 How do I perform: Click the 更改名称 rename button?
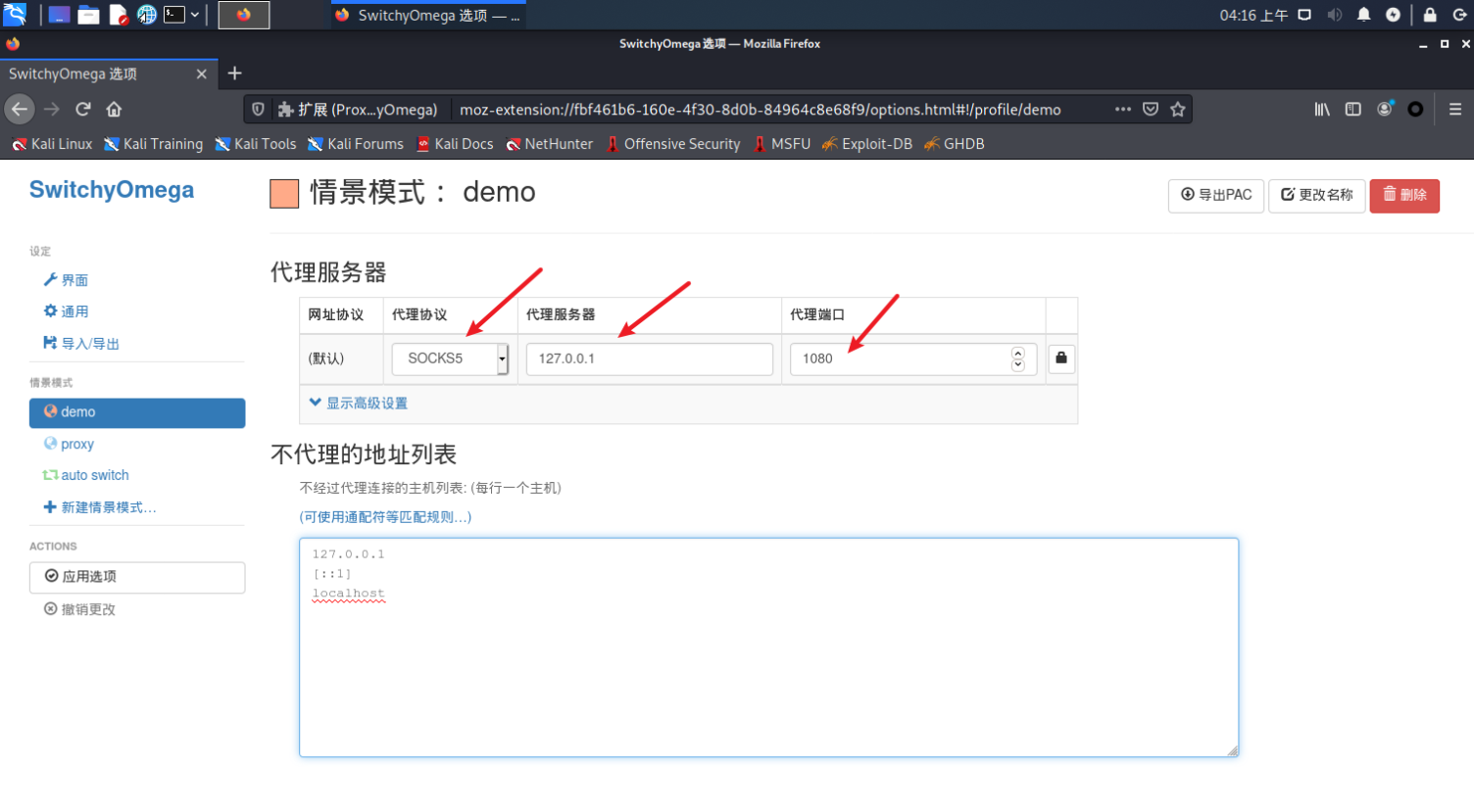pyautogui.click(x=1317, y=195)
